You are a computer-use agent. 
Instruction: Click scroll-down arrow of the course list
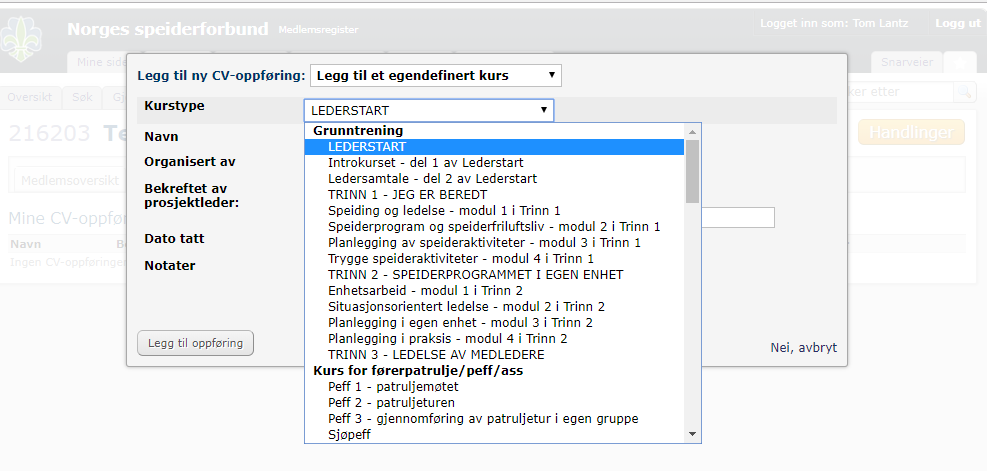(692, 434)
